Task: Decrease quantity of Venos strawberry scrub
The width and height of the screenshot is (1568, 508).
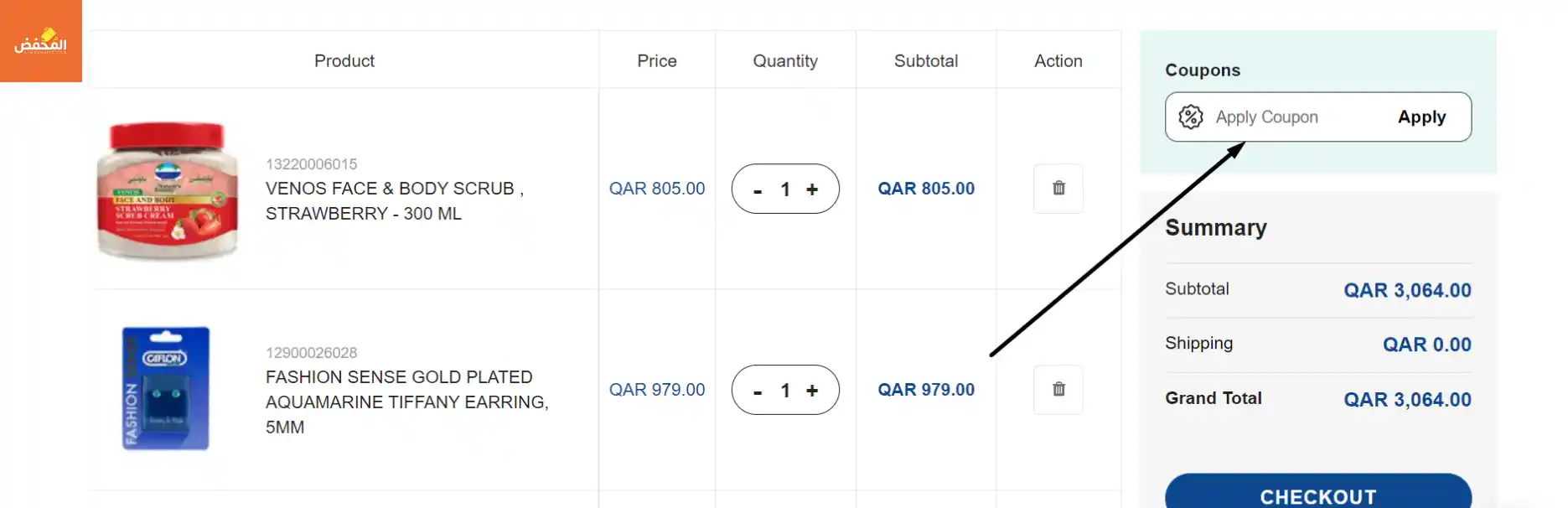Action: tap(758, 191)
